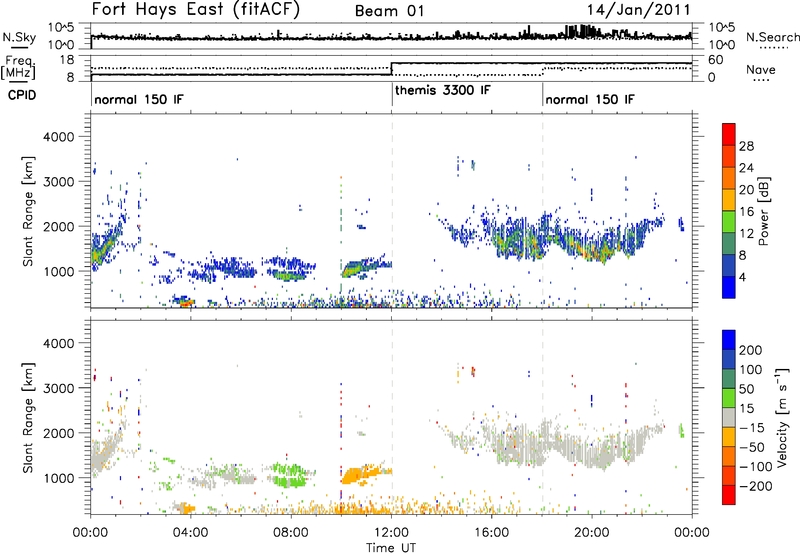Click the '18' frequency axis tick
This screenshot has width=800, height=554.
point(66,60)
